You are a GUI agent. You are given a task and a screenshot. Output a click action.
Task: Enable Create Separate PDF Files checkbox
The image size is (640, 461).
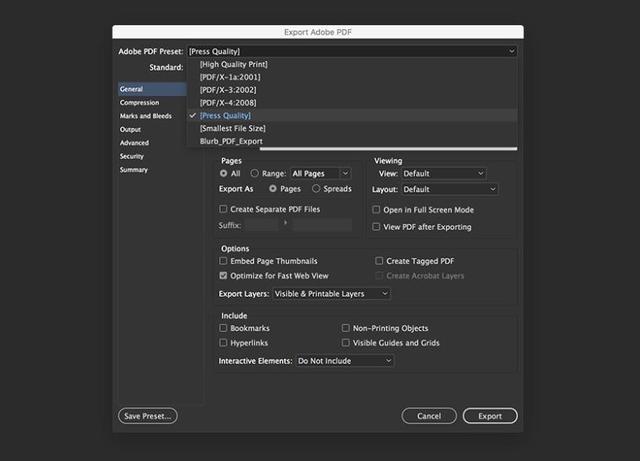coord(223,209)
